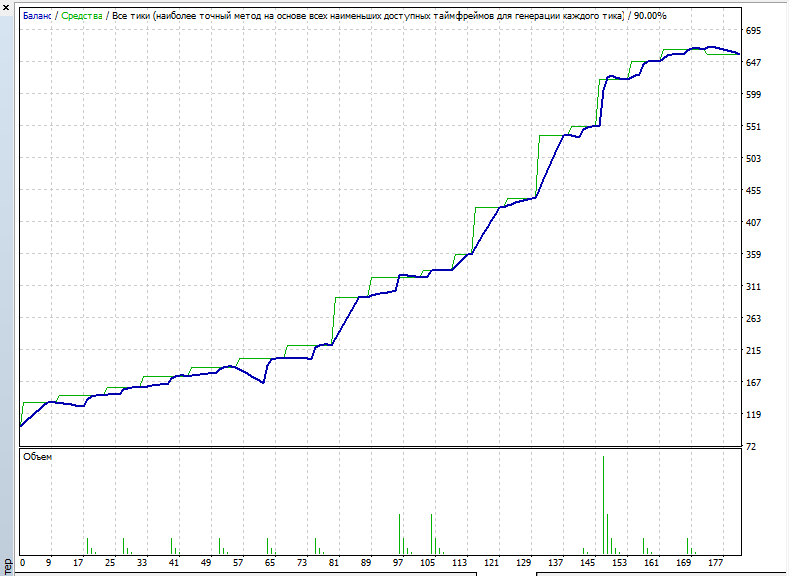Click trade number 177 on horizontal axis
The height and width of the screenshot is (576, 789).
click(715, 563)
